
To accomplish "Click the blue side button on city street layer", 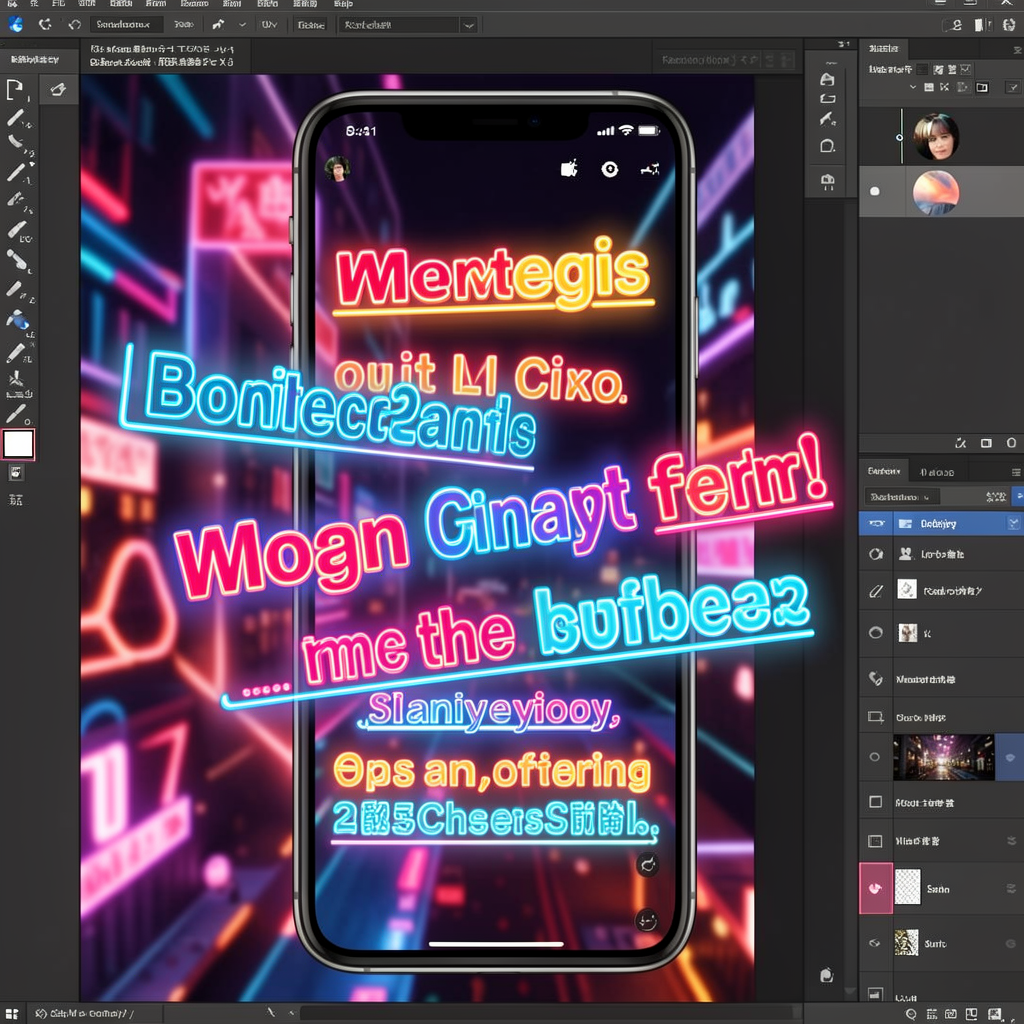I will 1010,758.
